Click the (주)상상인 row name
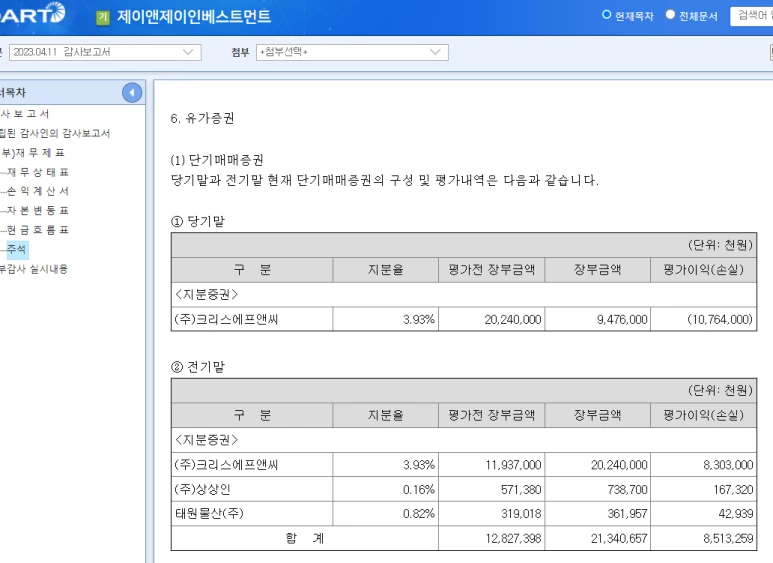Image resolution: width=773 pixels, height=563 pixels. 202,490
